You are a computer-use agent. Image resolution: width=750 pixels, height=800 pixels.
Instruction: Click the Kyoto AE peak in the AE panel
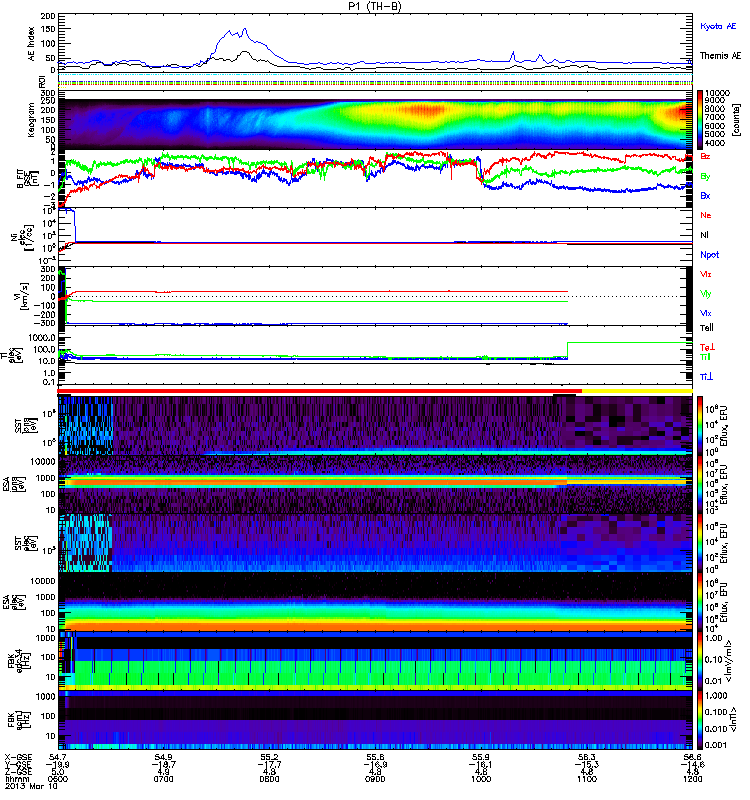pyautogui.click(x=245, y=30)
